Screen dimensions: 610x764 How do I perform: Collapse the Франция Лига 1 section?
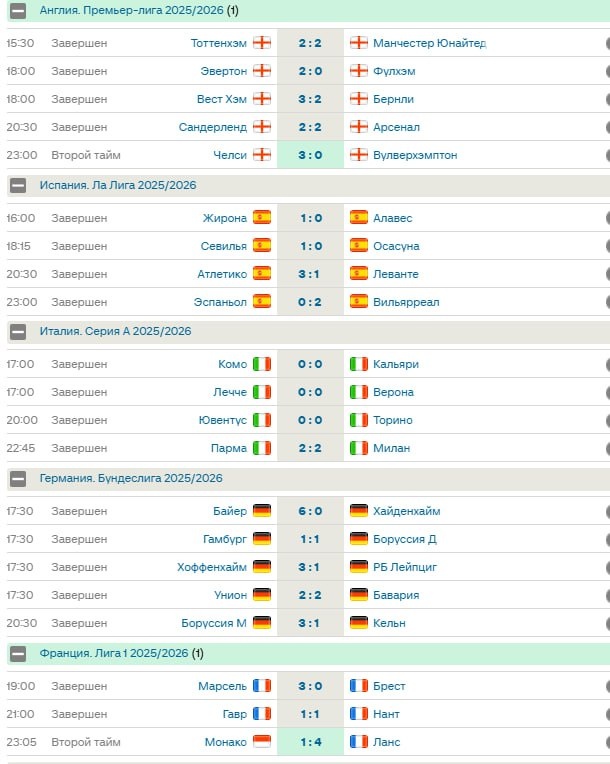click(18, 653)
